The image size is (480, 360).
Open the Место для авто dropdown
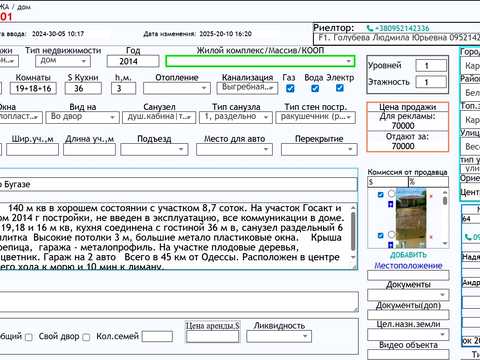coord(234,150)
